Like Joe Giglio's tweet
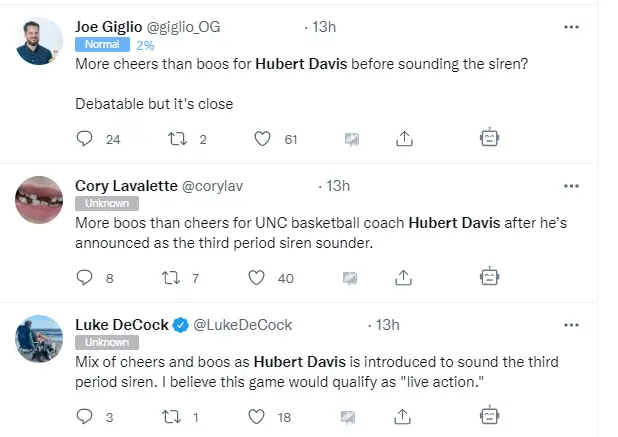Image resolution: width=618 pixels, height=437 pixels. pos(262,139)
